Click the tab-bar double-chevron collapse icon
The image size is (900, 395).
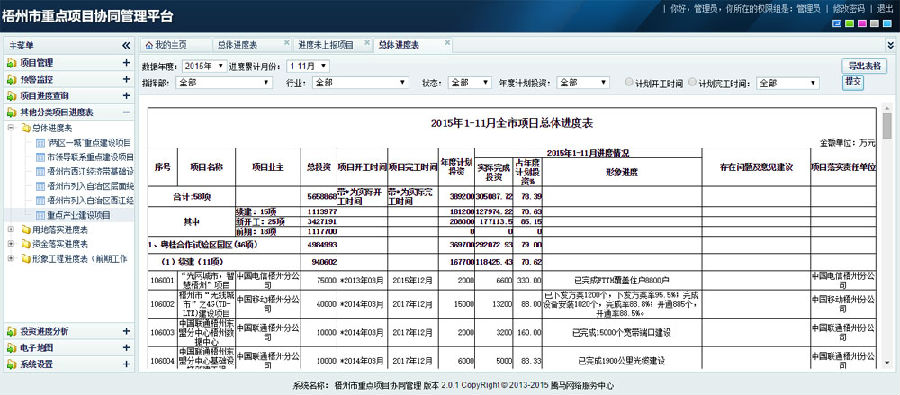pyautogui.click(x=890, y=45)
